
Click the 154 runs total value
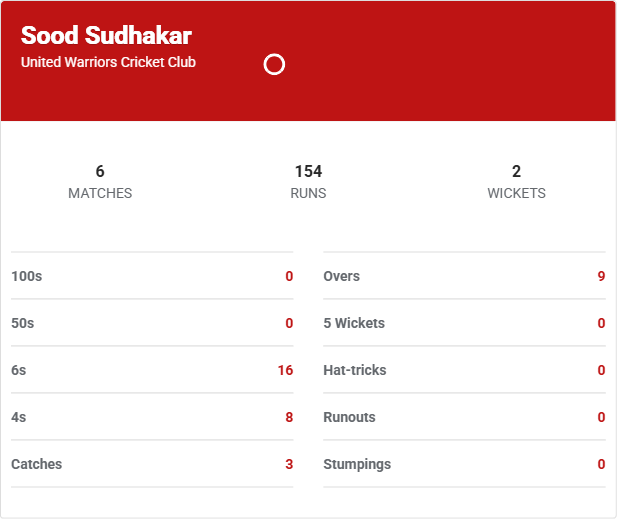pyautogui.click(x=308, y=171)
